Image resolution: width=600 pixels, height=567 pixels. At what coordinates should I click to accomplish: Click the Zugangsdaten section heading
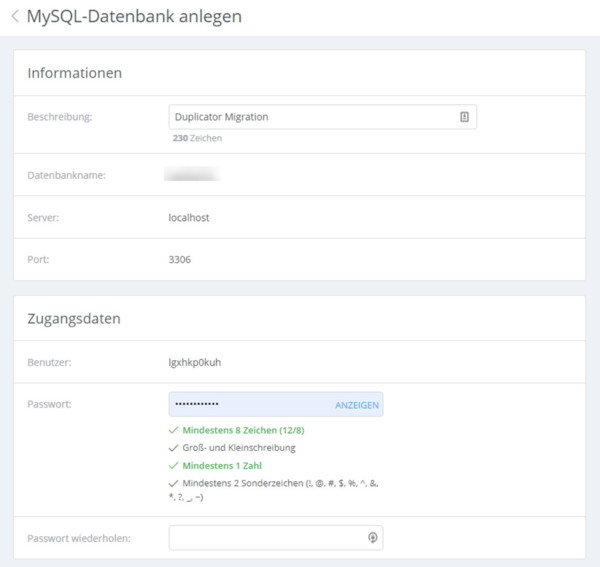click(x=74, y=318)
